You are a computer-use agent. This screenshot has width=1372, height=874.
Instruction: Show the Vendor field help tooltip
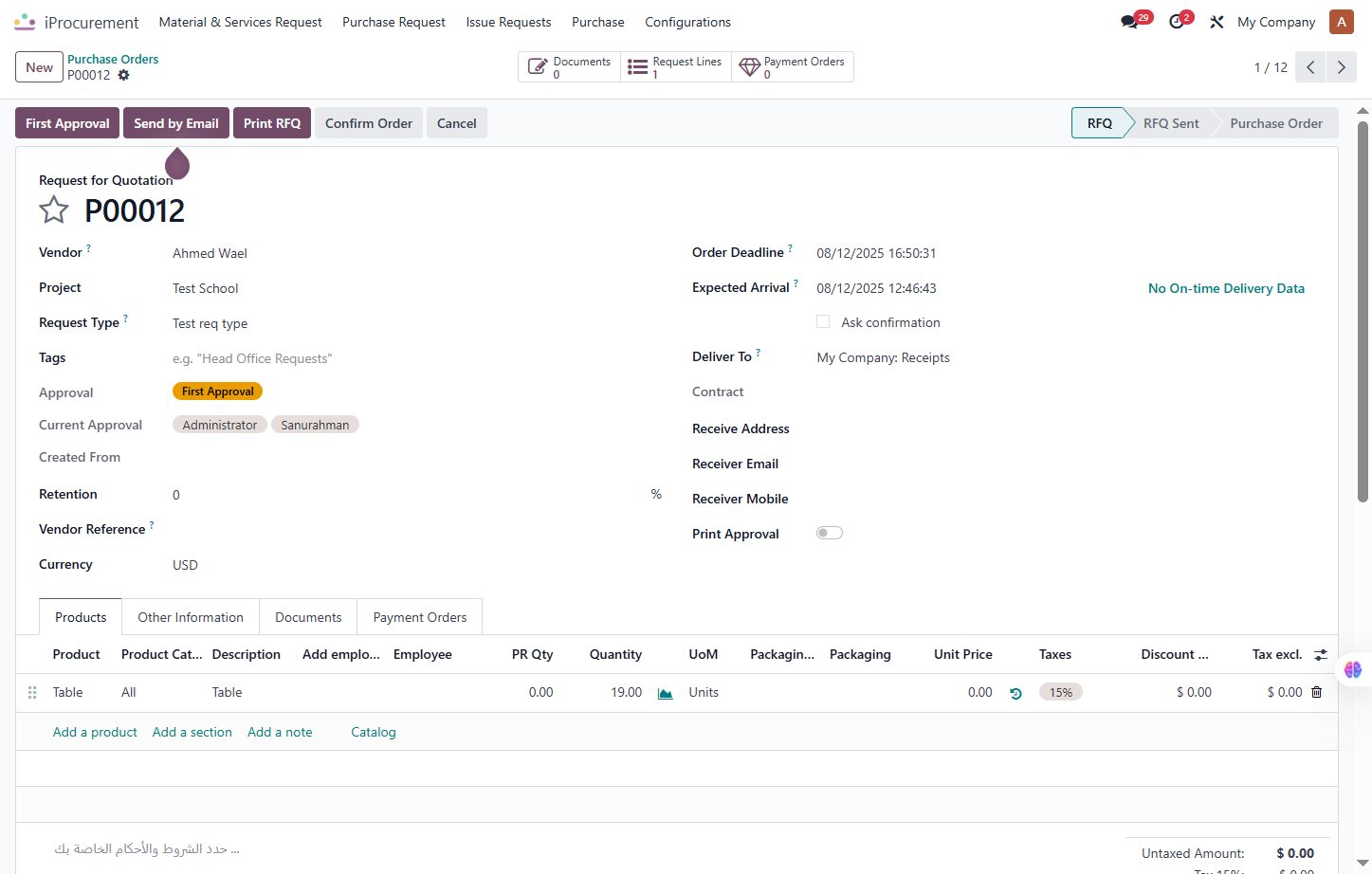89,248
